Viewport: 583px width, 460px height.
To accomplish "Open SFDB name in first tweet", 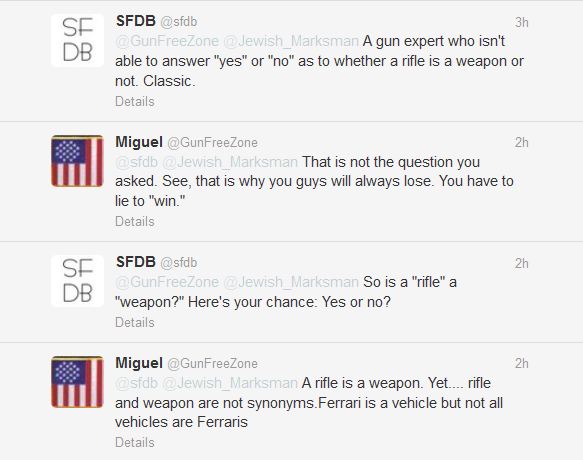I will coord(136,21).
